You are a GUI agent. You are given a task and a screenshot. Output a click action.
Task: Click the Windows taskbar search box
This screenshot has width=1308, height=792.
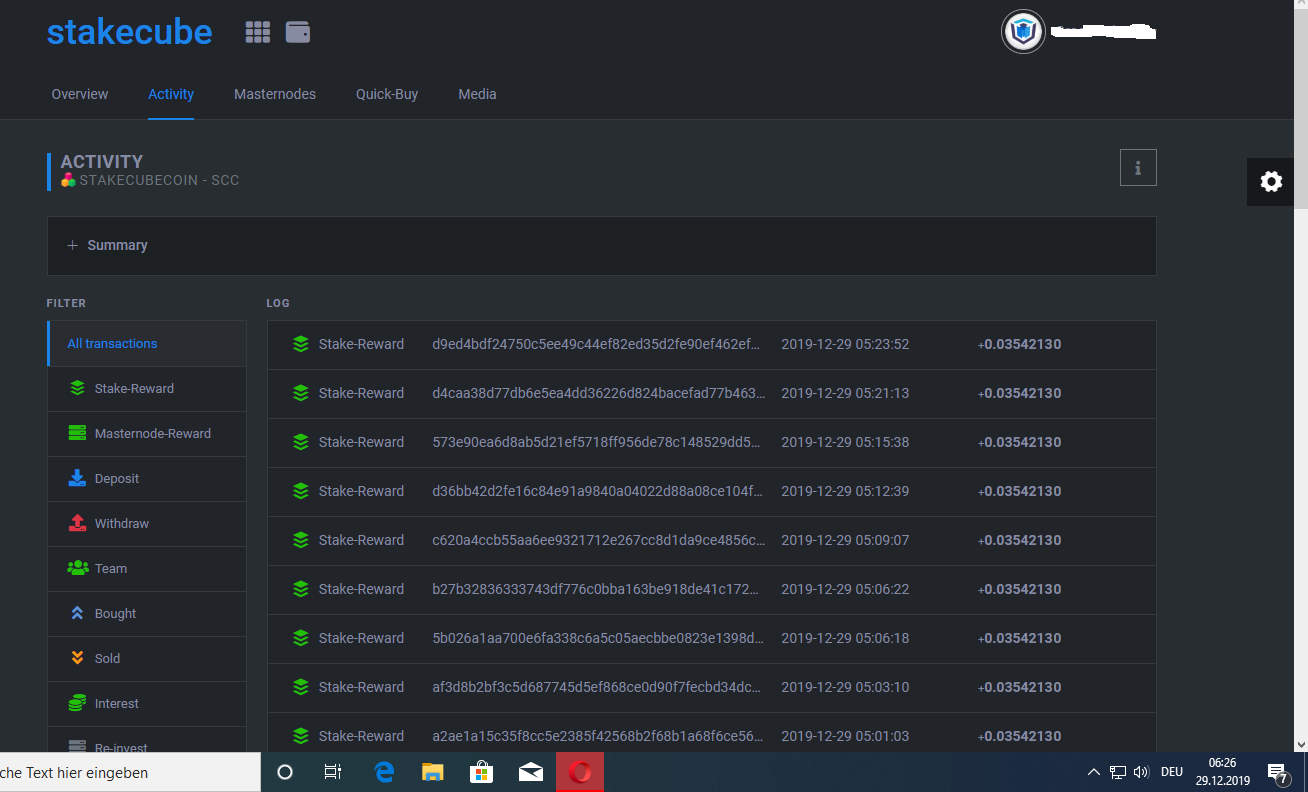pyautogui.click(x=130, y=772)
